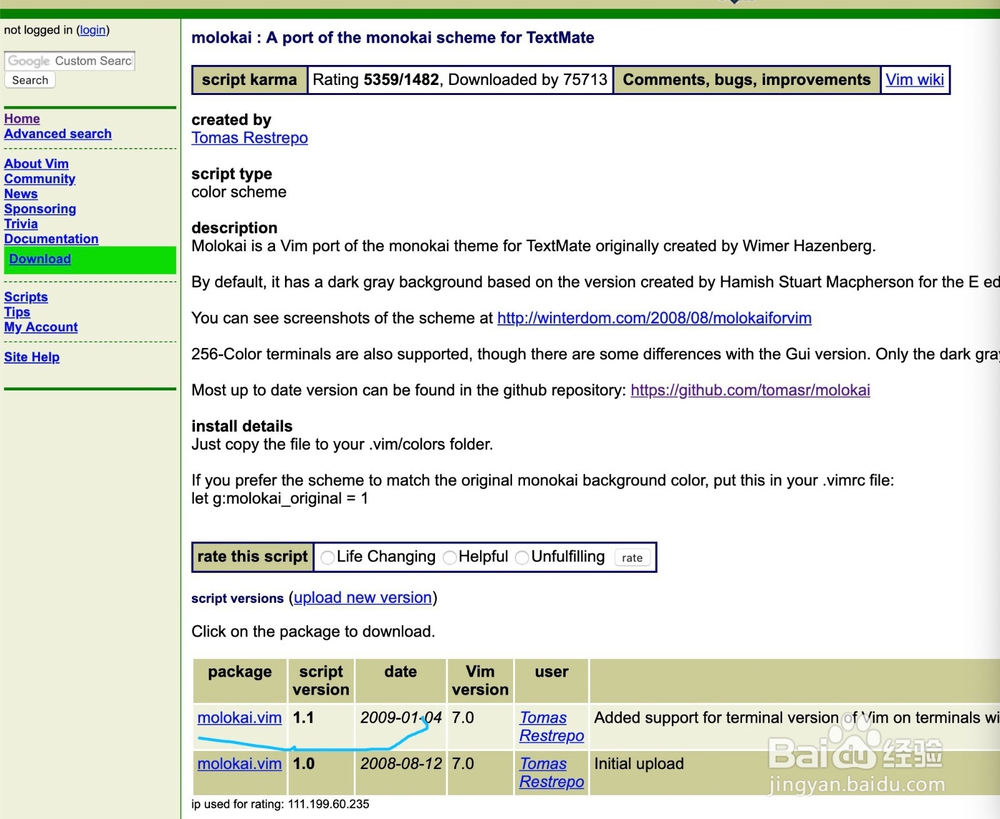Viewport: 1000px width, 819px height.
Task: Open the News link
Action: [x=20, y=194]
